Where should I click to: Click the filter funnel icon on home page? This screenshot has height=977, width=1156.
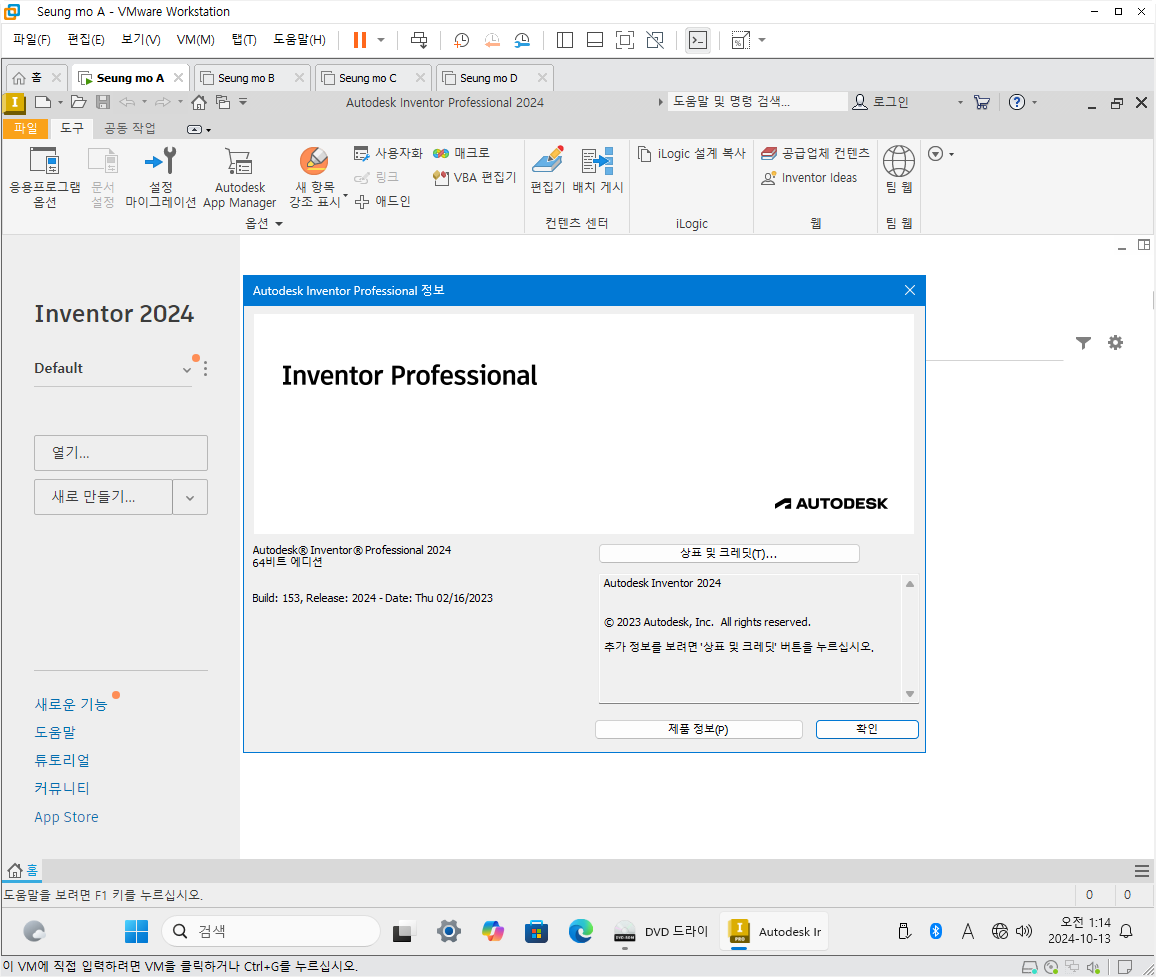(1083, 343)
